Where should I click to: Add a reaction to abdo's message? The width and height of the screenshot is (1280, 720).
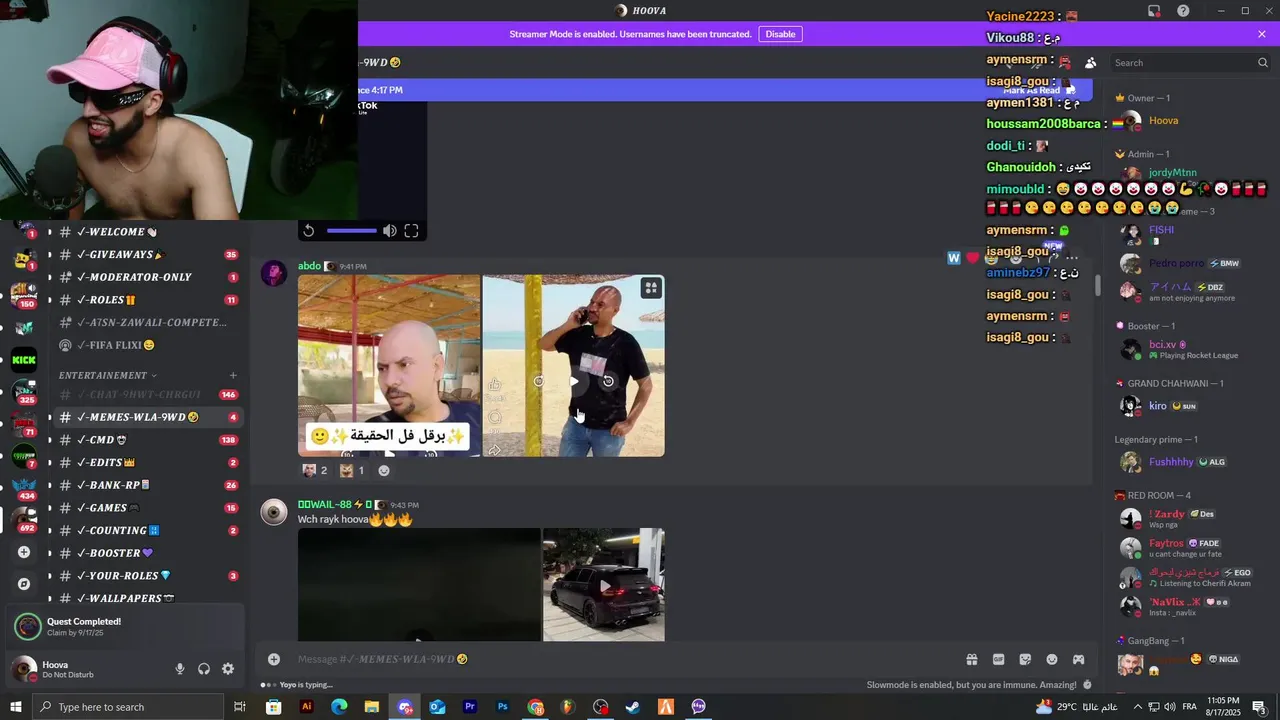tap(384, 470)
